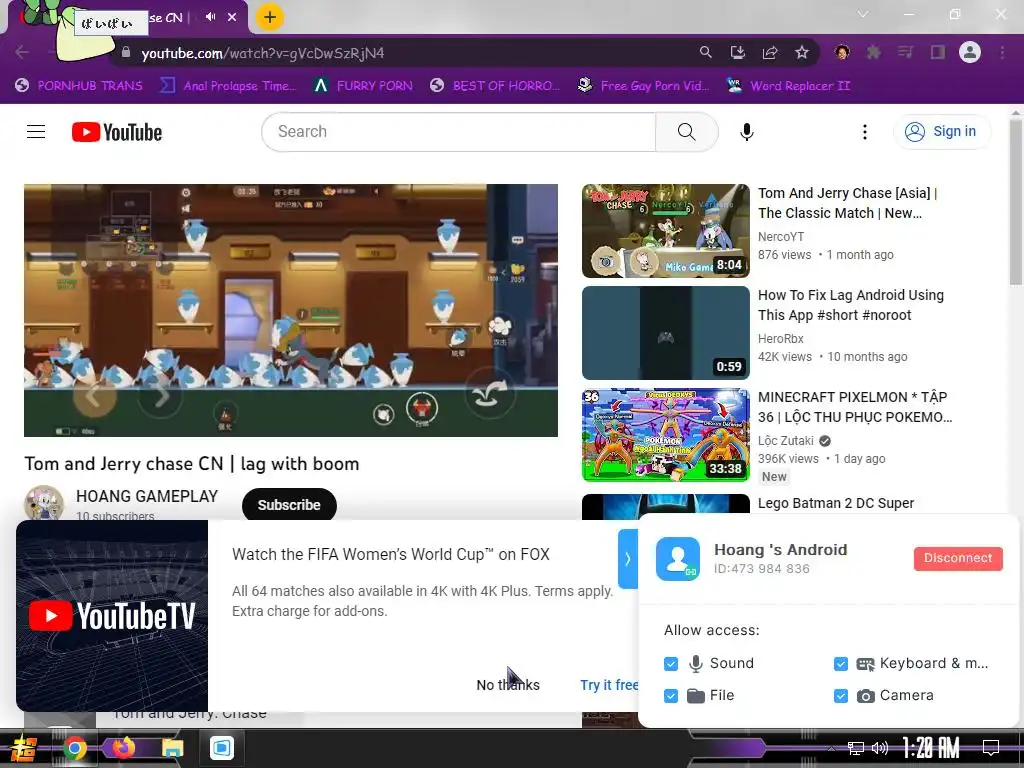Click the zoom magnifier icon in the address bar

pos(705,52)
